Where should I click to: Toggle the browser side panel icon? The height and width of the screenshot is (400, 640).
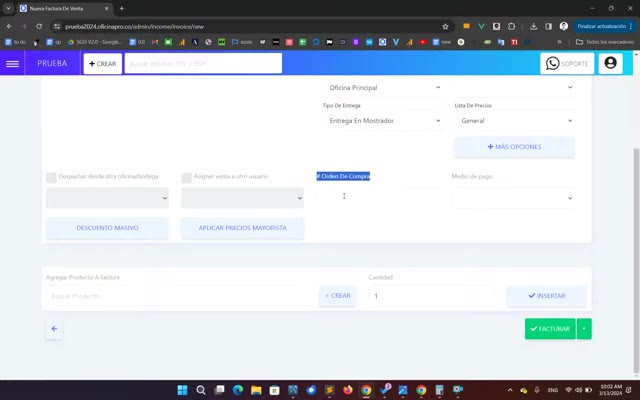[549, 26]
